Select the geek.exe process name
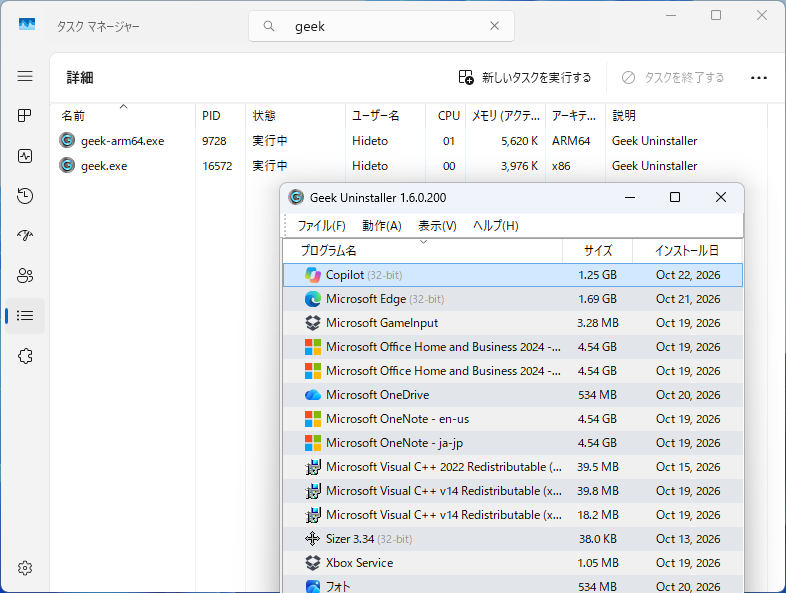This screenshot has width=786, height=593. pos(104,166)
